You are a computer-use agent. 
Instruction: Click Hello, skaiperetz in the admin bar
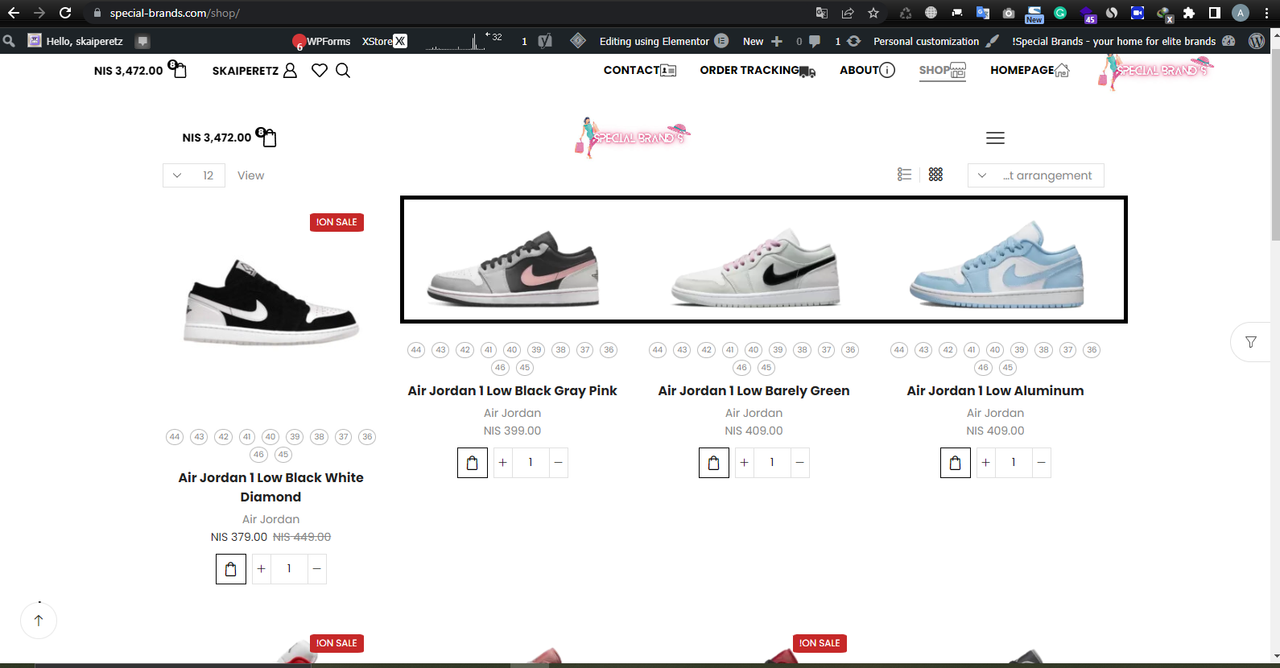click(75, 41)
